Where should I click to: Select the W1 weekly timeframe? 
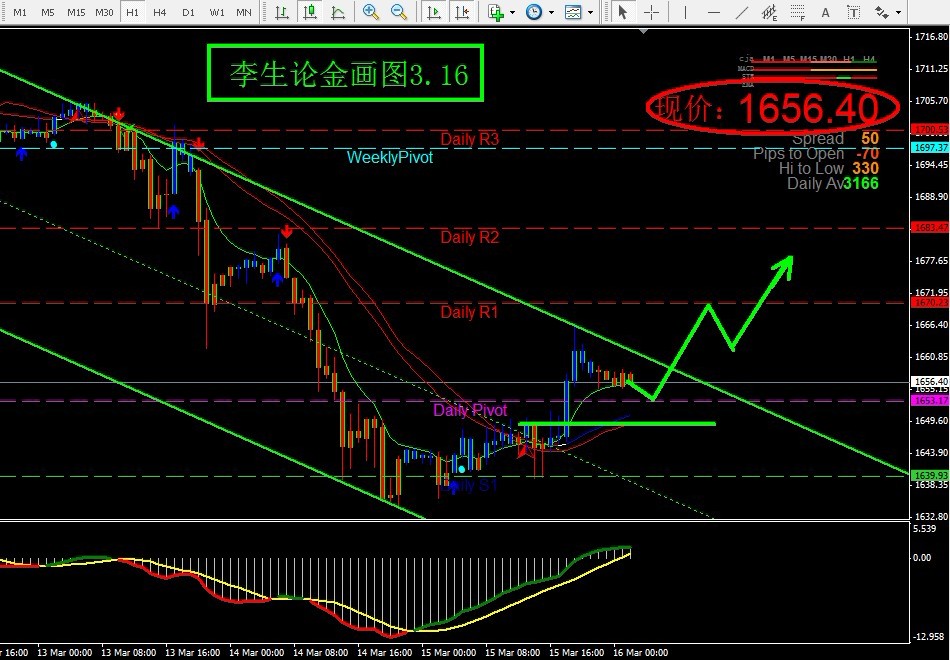coord(216,13)
